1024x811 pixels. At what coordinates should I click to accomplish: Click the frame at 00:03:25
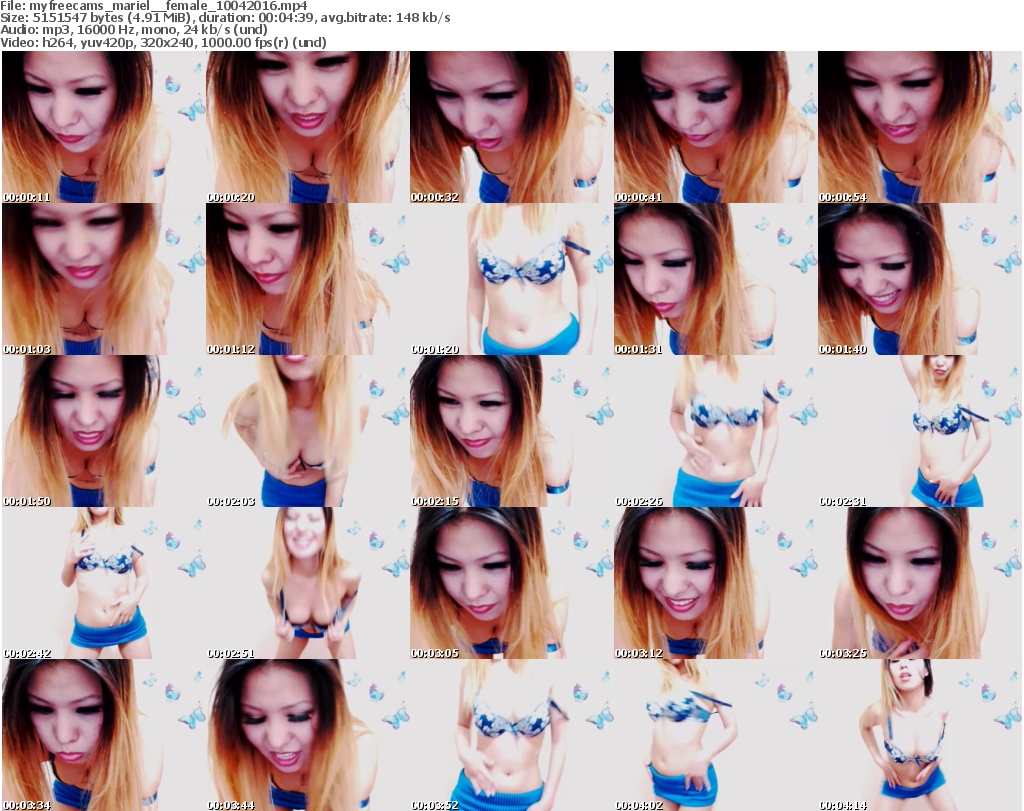(920, 583)
